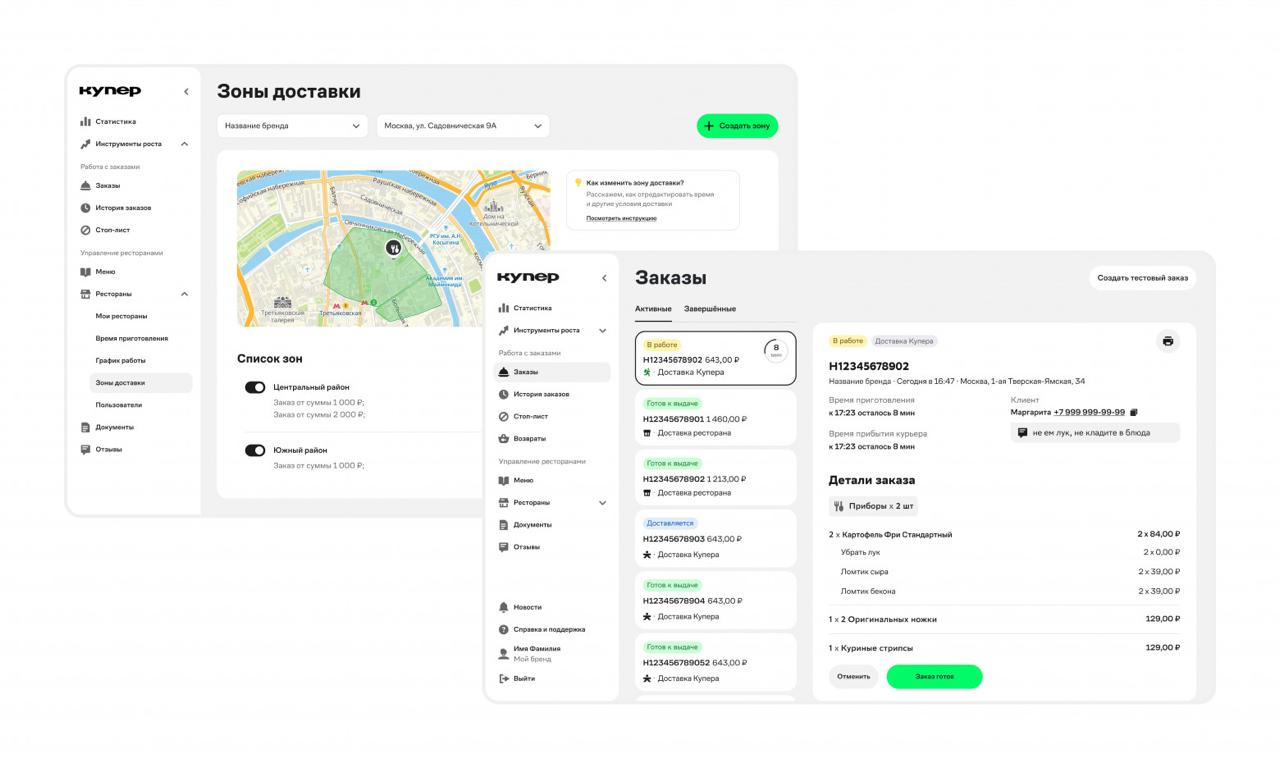Expand Рестораны in the orders sidebar
Screen dimensions: 1280x768
coord(602,502)
